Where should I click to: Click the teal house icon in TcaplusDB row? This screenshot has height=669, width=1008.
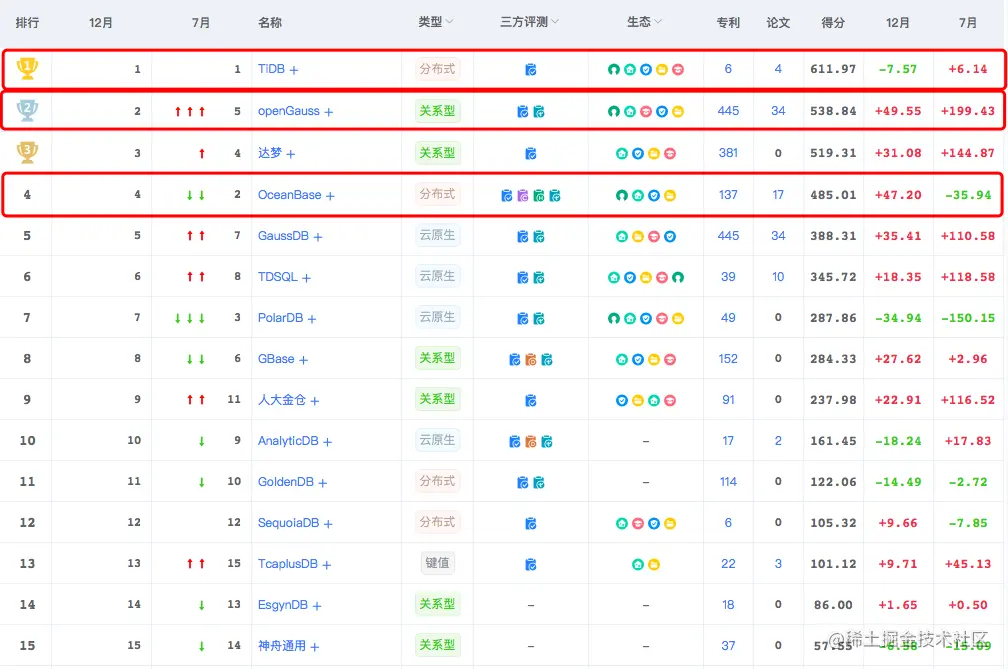[638, 565]
